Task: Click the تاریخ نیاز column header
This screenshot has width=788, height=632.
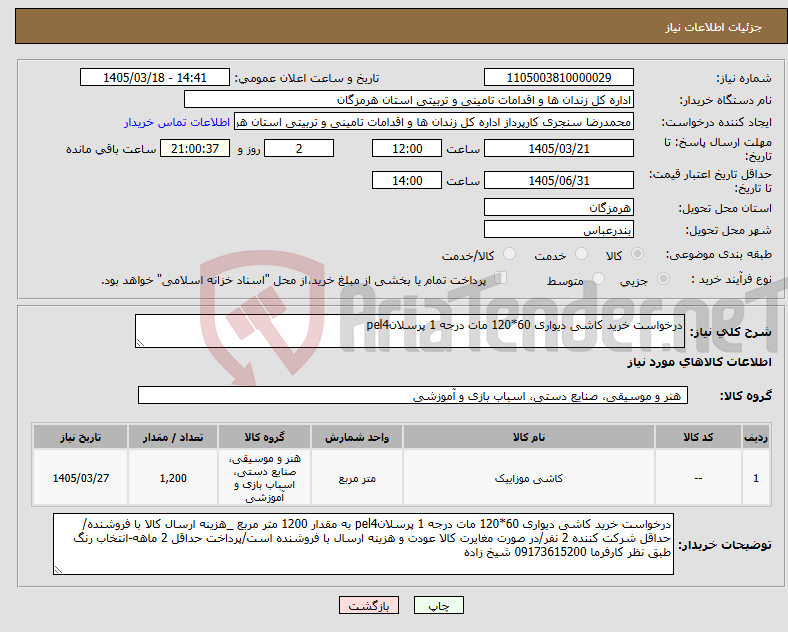Action: point(80,437)
